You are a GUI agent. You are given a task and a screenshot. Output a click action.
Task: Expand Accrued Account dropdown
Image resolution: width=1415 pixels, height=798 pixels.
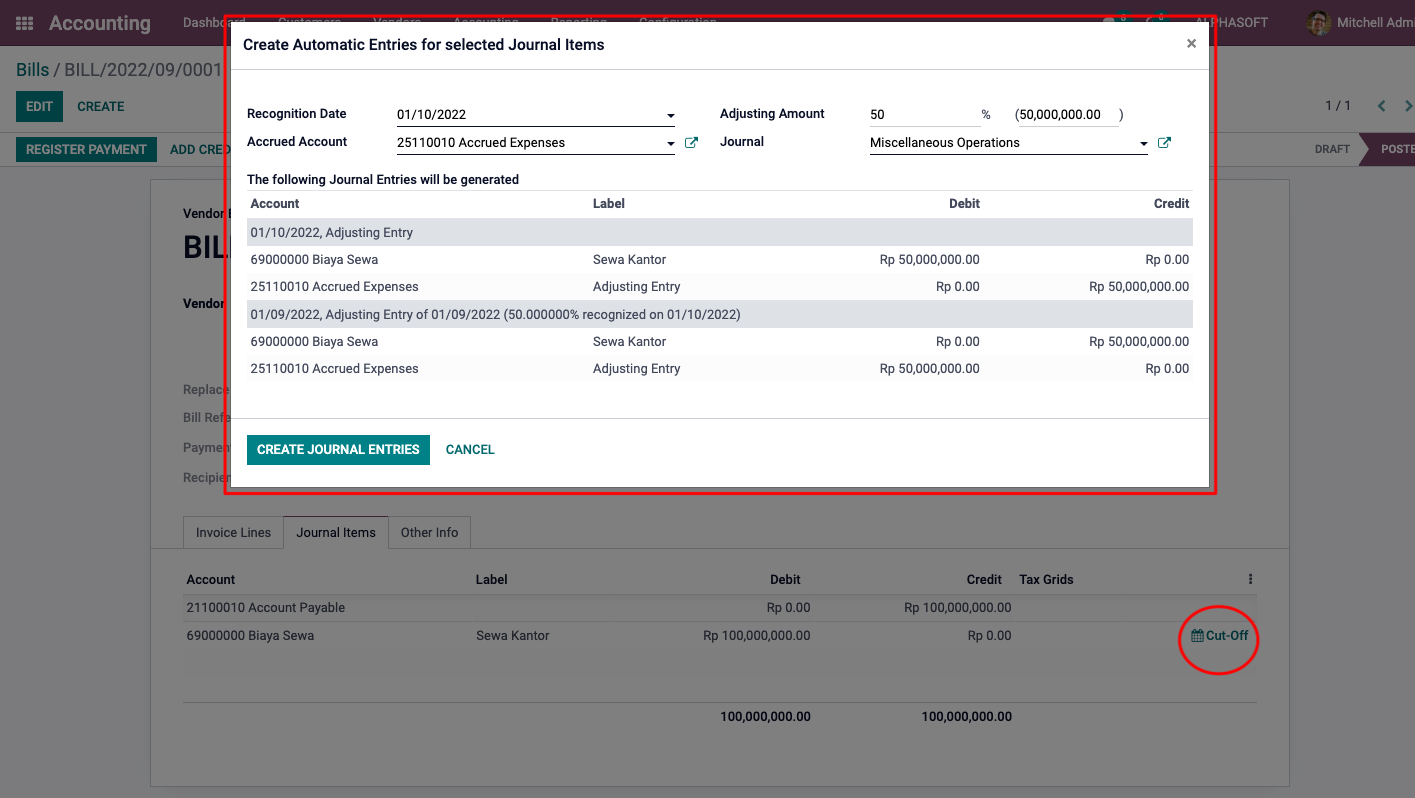pyautogui.click(x=671, y=144)
